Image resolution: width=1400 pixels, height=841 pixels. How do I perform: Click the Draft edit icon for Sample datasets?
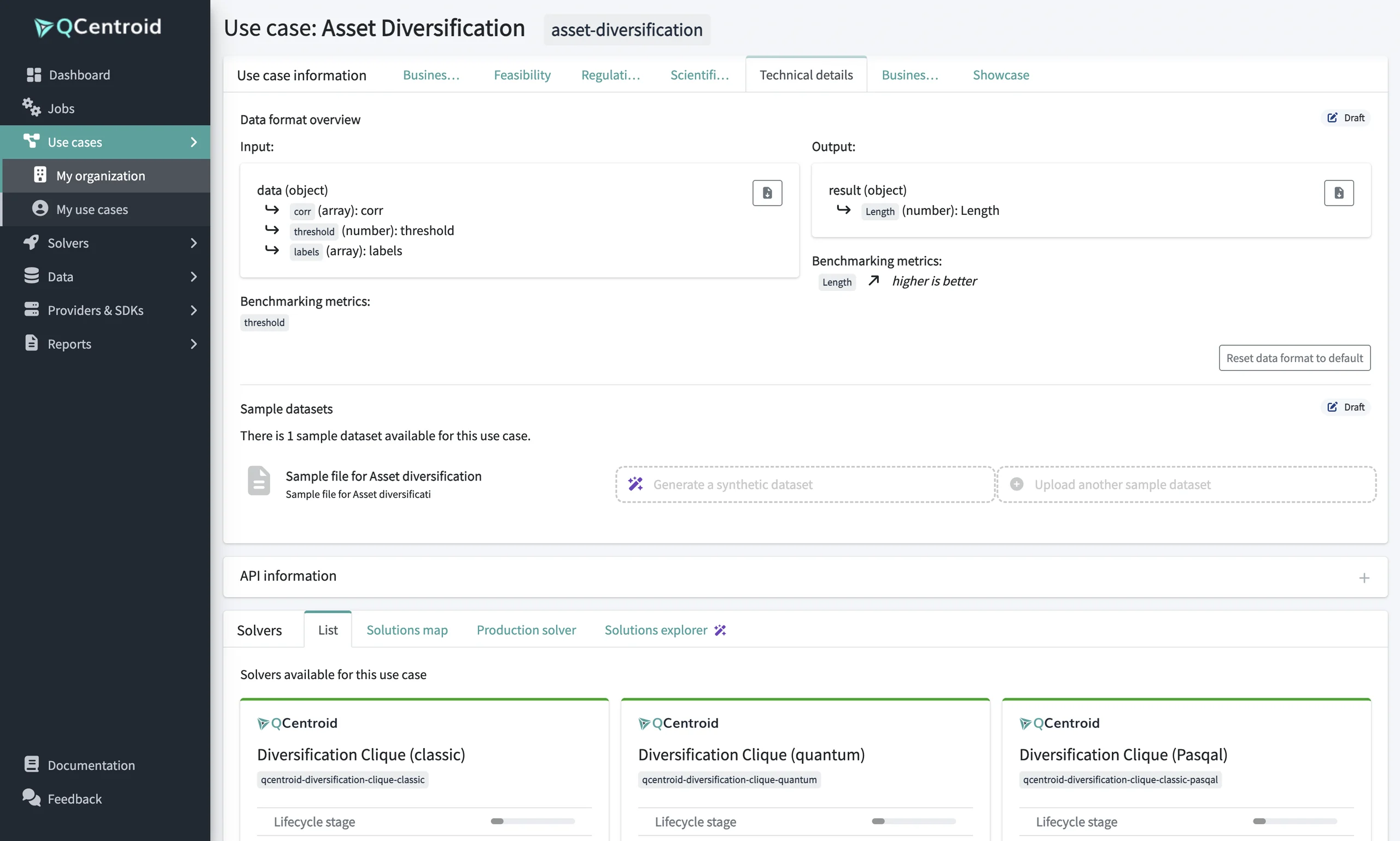(1332, 407)
